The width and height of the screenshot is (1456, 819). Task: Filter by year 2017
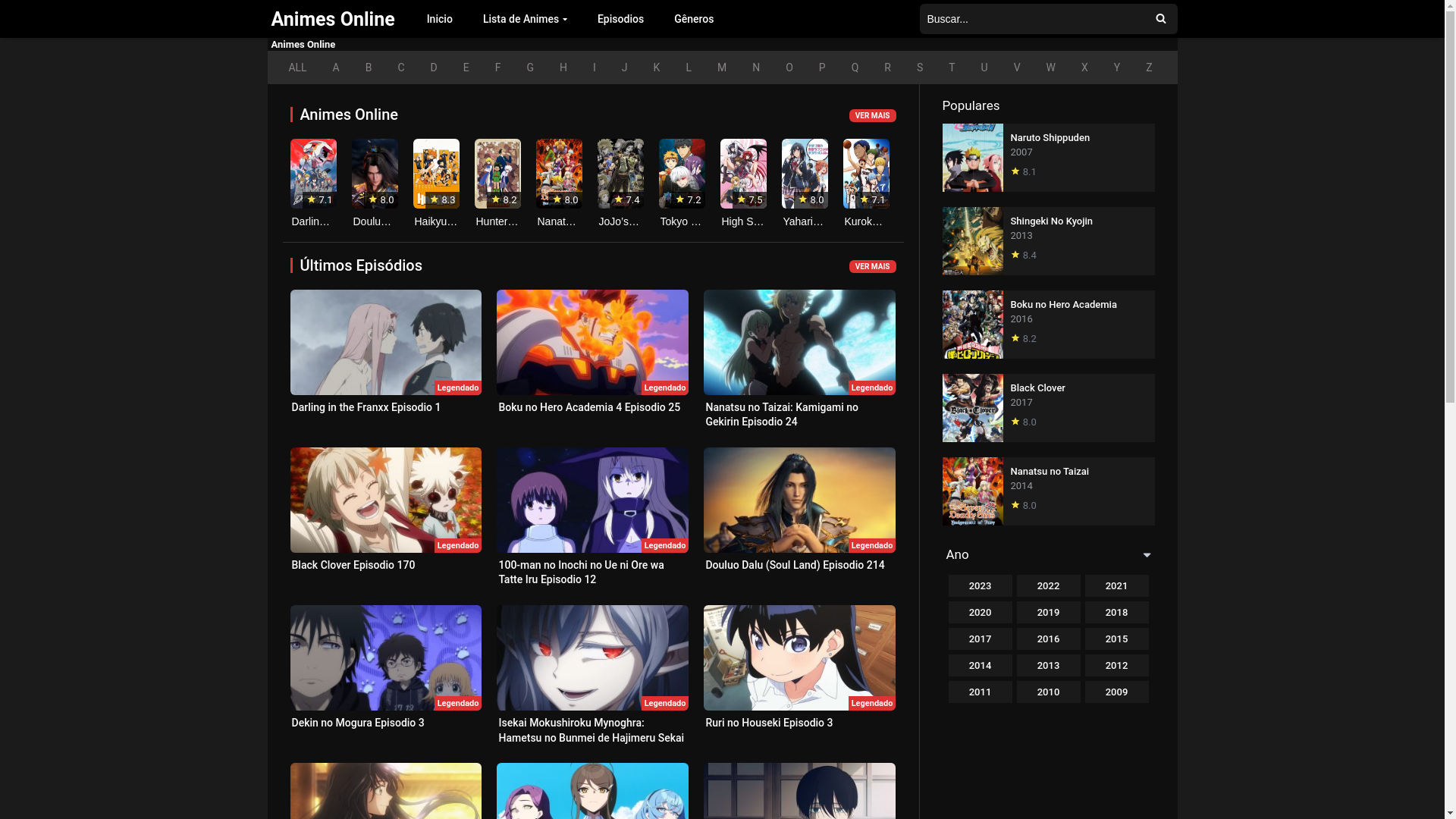pos(980,639)
